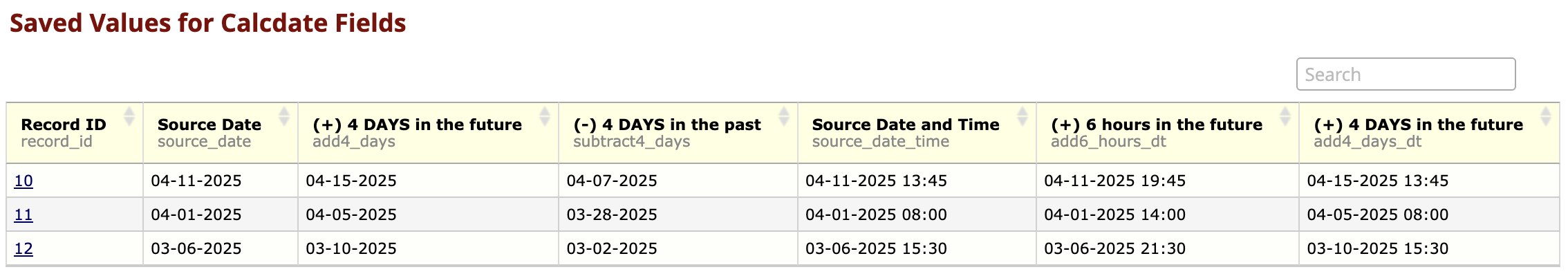Click the Source Date and Time header
This screenshot has width=1568, height=274.
coord(906,125)
